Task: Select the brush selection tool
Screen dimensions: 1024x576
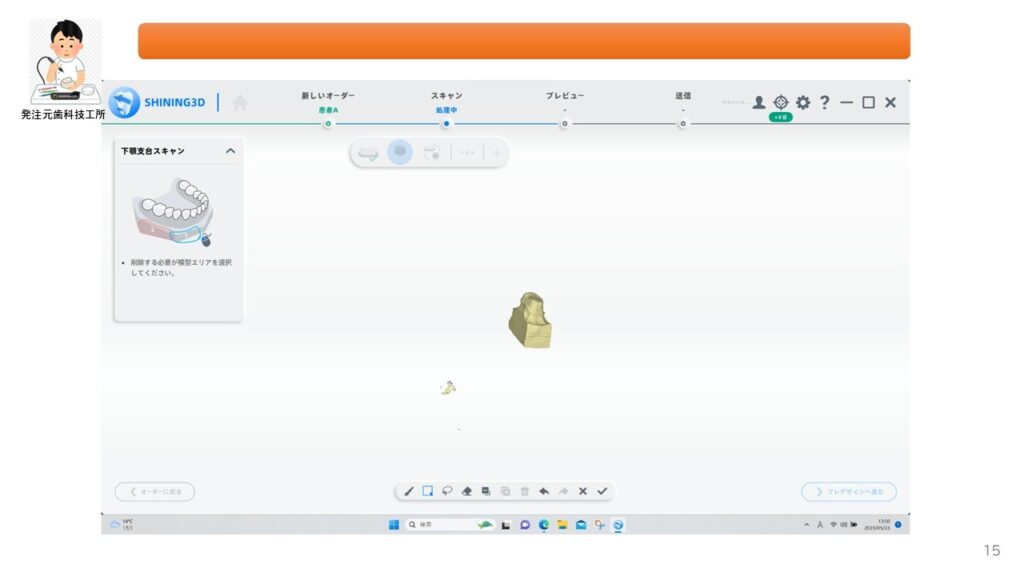Action: pos(409,491)
